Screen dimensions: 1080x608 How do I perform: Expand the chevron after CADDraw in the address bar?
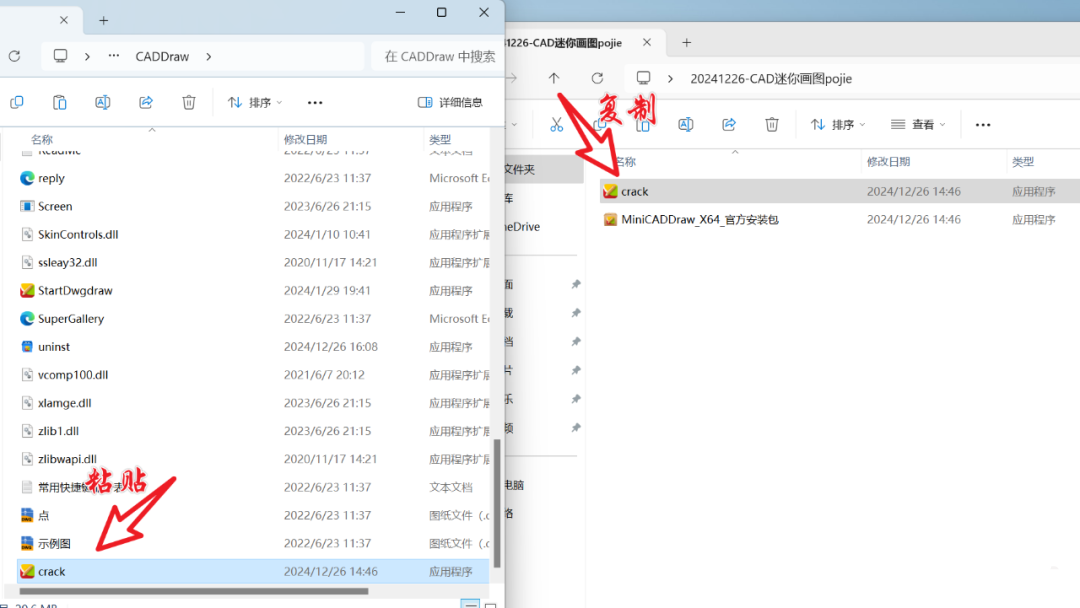click(209, 56)
